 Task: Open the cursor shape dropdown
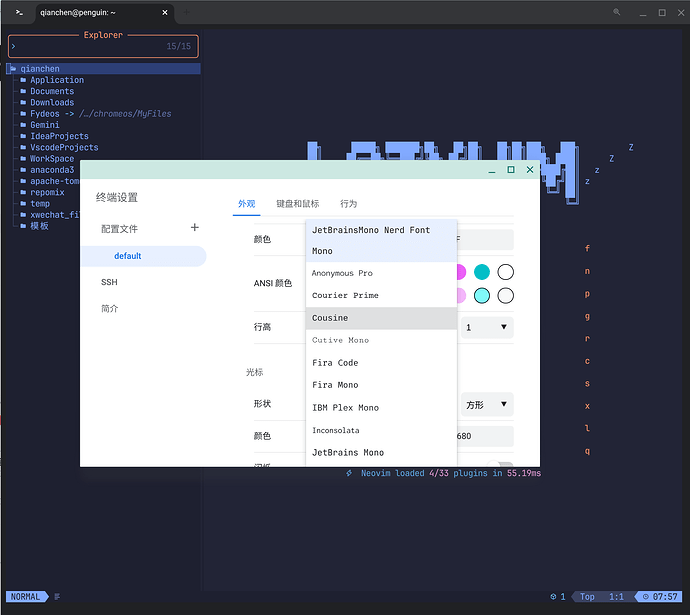click(x=487, y=405)
